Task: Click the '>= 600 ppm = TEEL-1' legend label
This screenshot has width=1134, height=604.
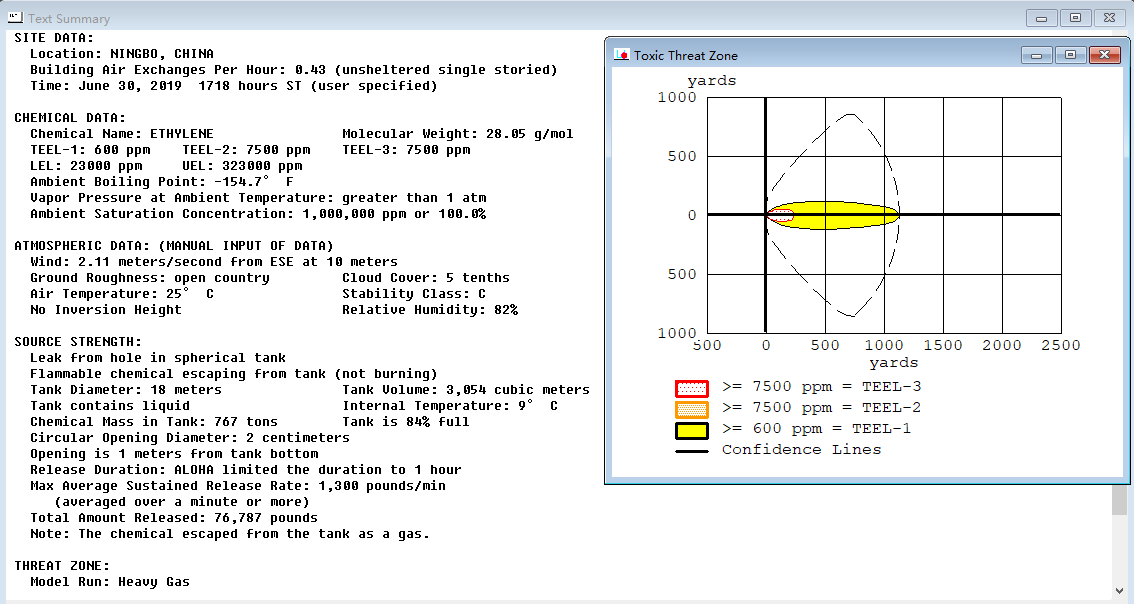Action: pyautogui.click(x=817, y=428)
